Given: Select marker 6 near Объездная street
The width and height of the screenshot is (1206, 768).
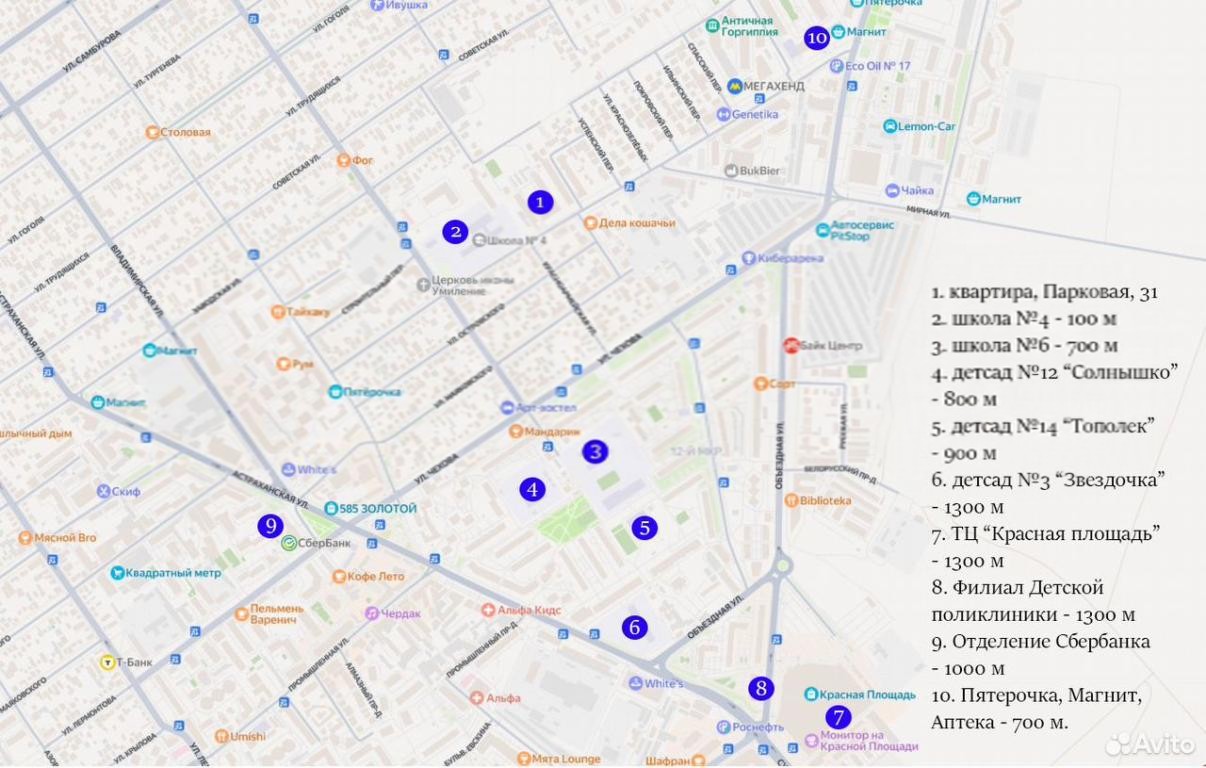Looking at the screenshot, I should pos(634,627).
